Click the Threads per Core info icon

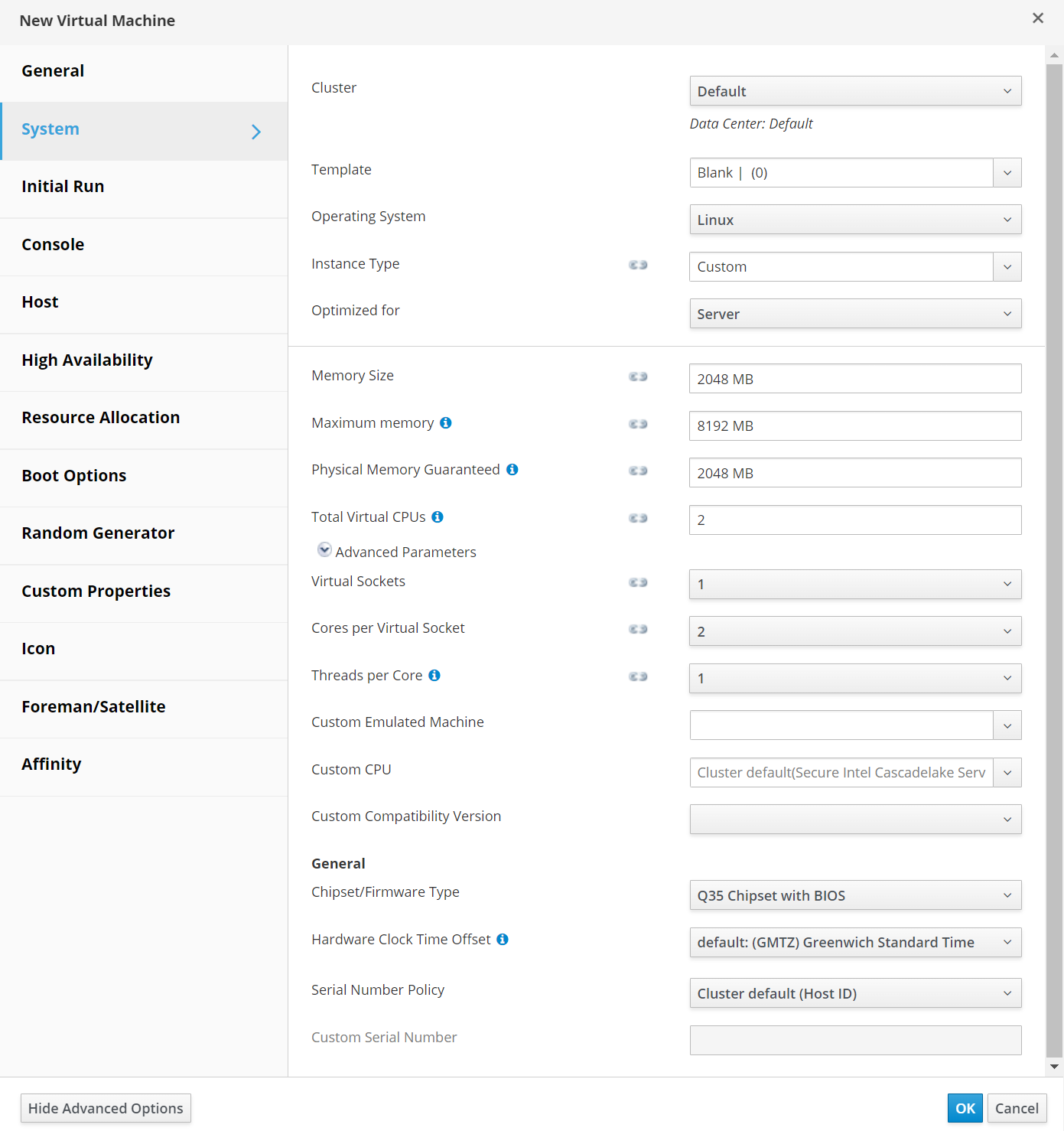434,676
